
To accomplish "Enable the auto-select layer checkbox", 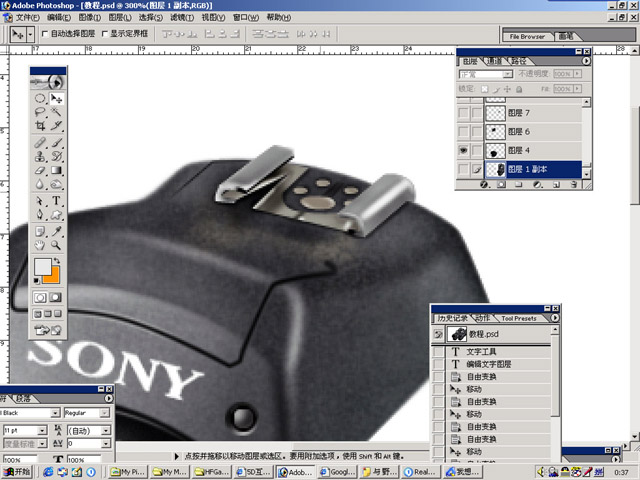I will 45,34.
